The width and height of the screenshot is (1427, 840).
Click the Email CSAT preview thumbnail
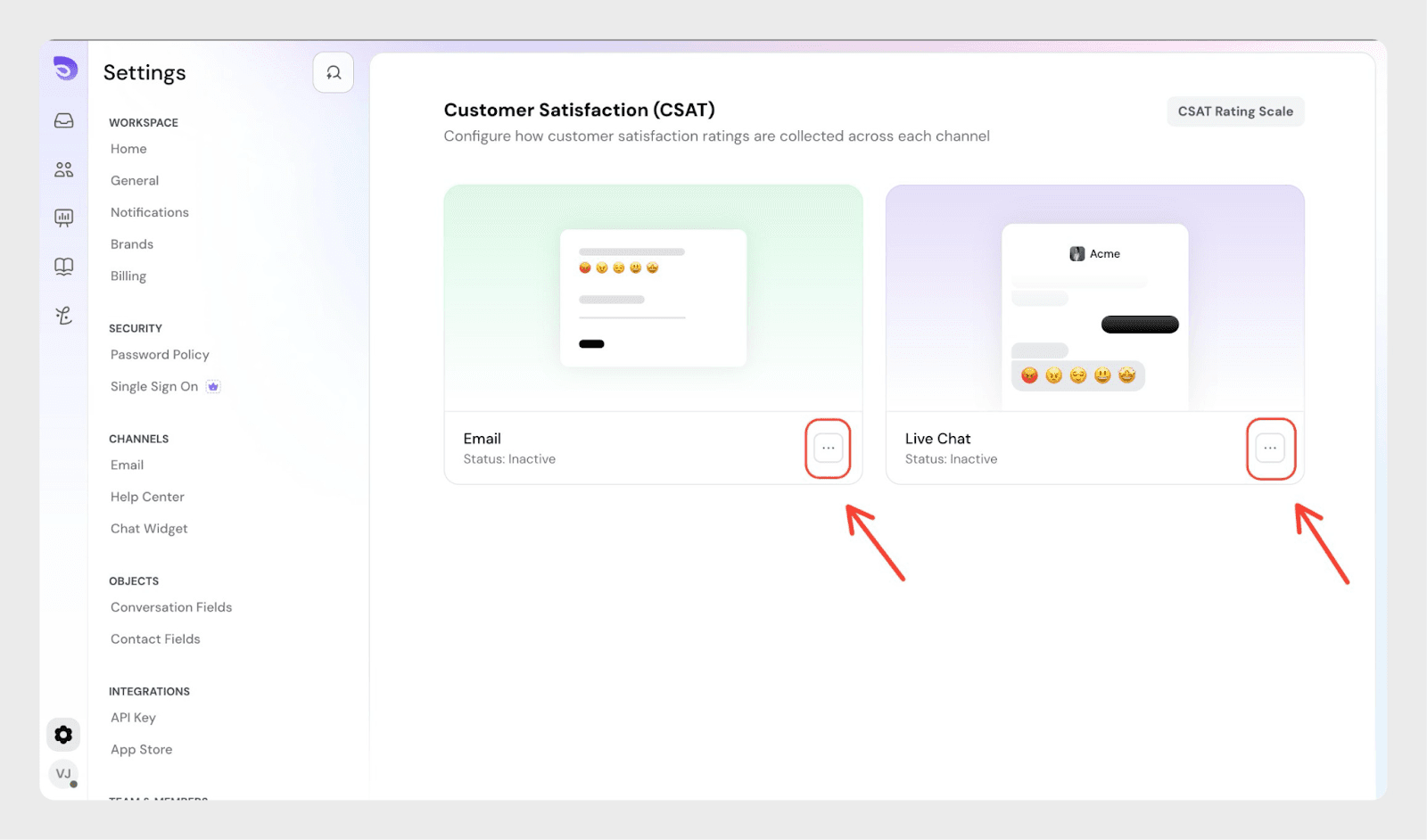(x=653, y=298)
